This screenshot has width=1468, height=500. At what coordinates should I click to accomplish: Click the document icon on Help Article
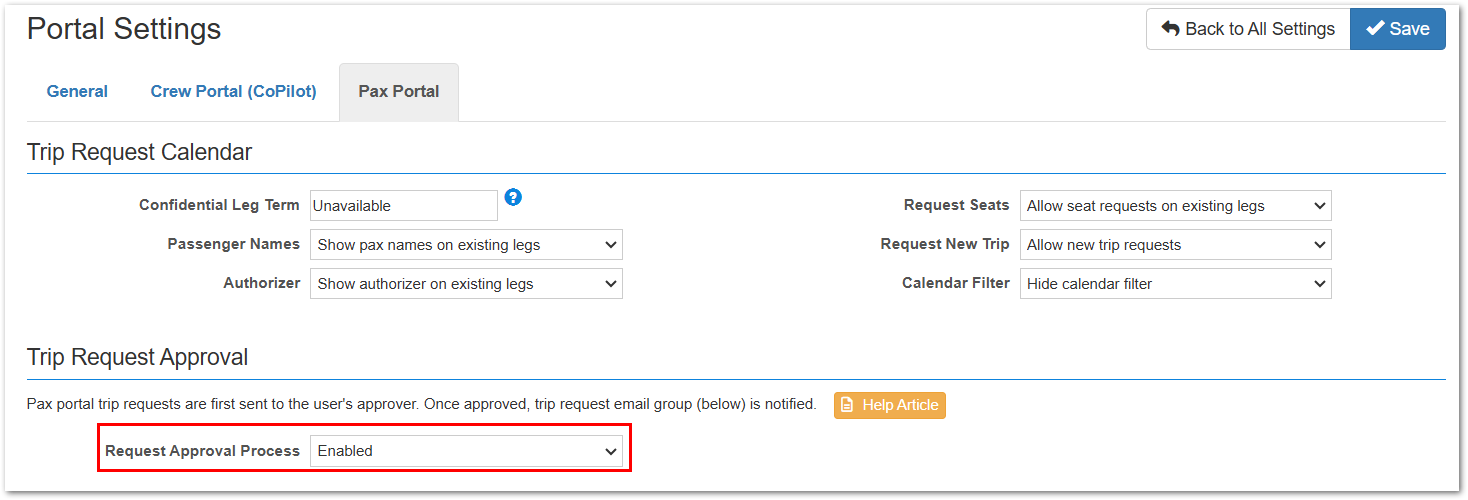847,405
